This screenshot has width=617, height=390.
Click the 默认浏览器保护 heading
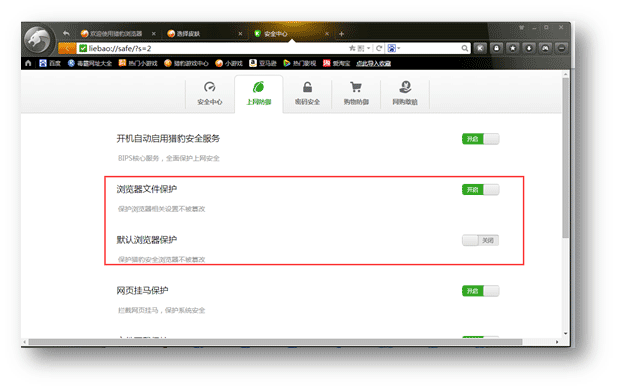click(x=146, y=240)
